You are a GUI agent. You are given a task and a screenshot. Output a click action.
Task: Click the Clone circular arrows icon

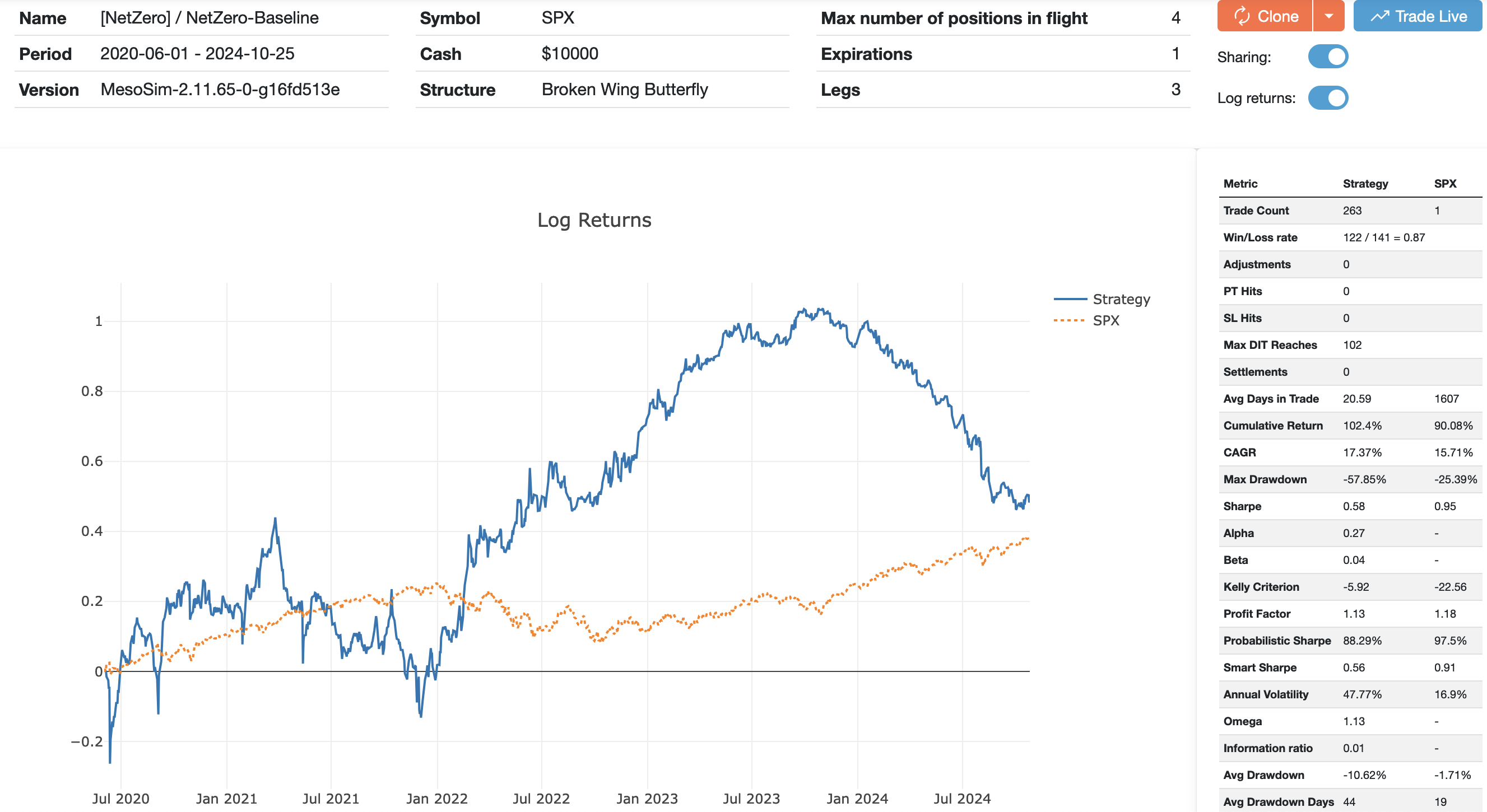(x=1241, y=16)
